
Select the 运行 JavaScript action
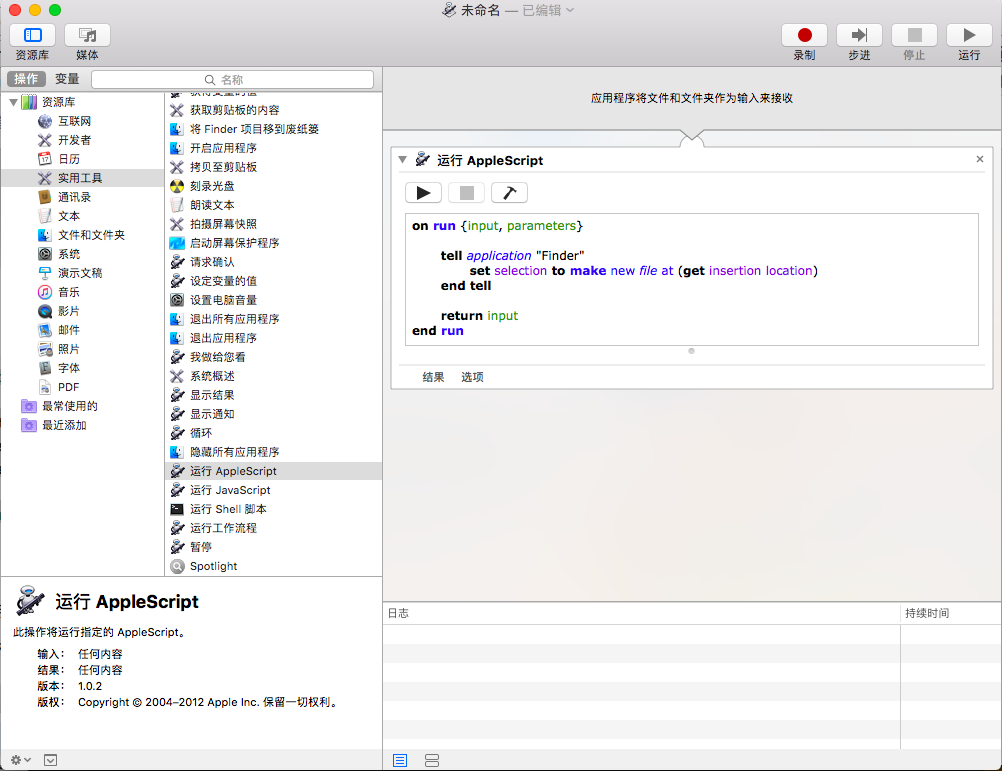[x=274, y=490]
